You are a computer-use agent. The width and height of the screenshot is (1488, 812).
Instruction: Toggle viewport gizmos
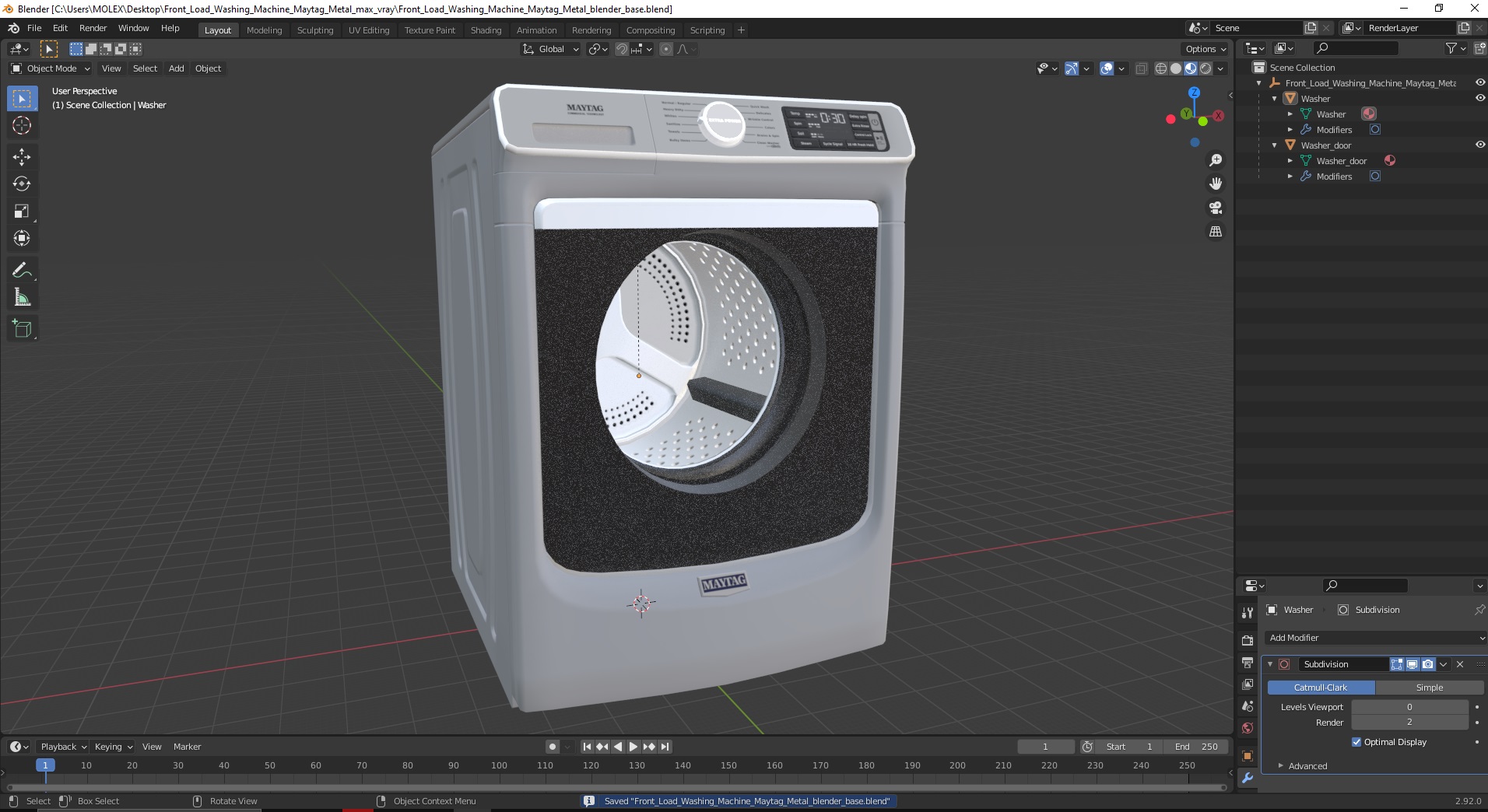click(1072, 68)
